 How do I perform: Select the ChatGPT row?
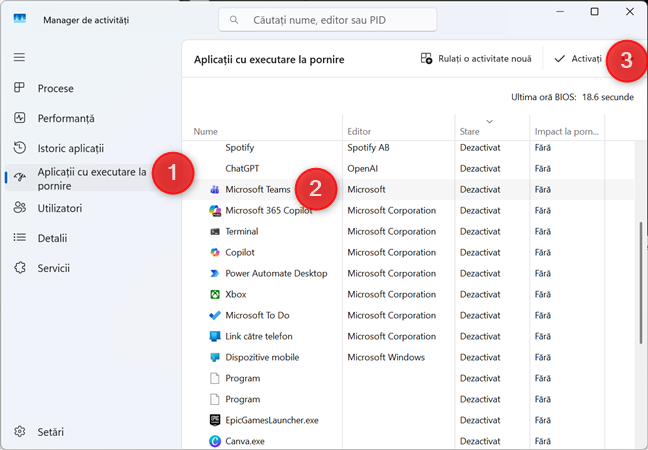[408, 169]
